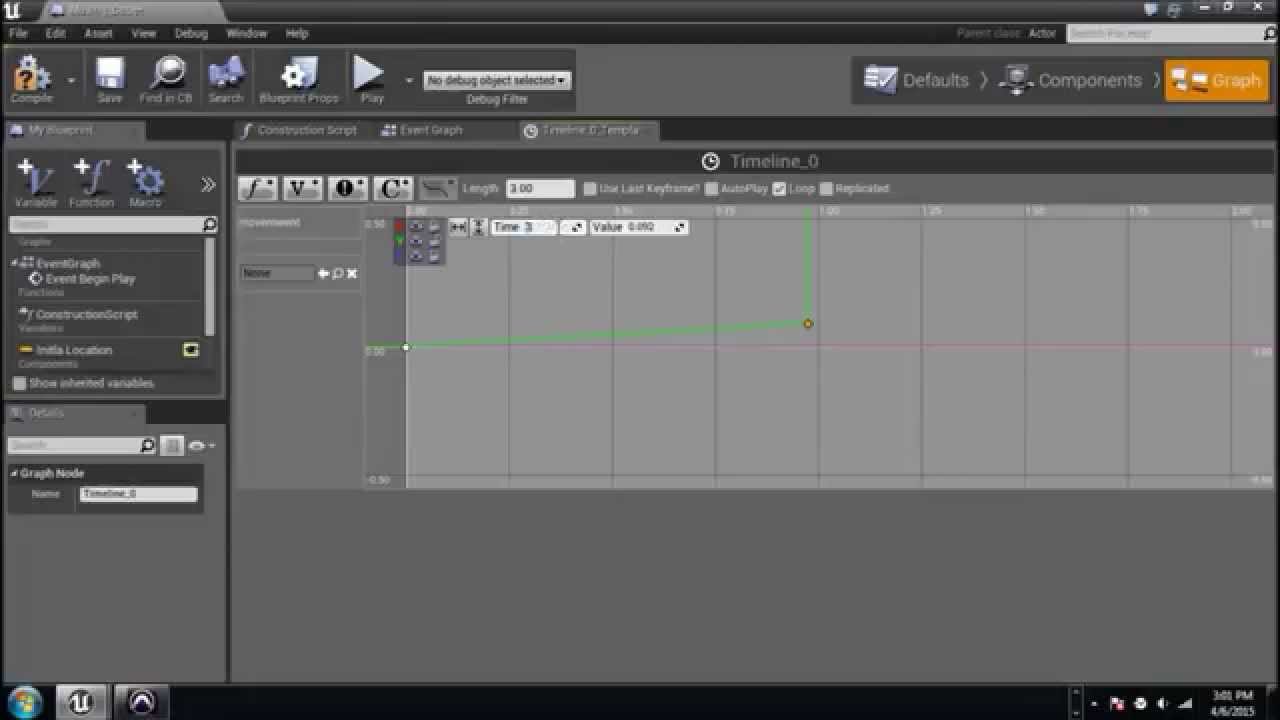Toggle Initla Location editable eye icon
Image resolution: width=1280 pixels, height=720 pixels.
tap(191, 350)
